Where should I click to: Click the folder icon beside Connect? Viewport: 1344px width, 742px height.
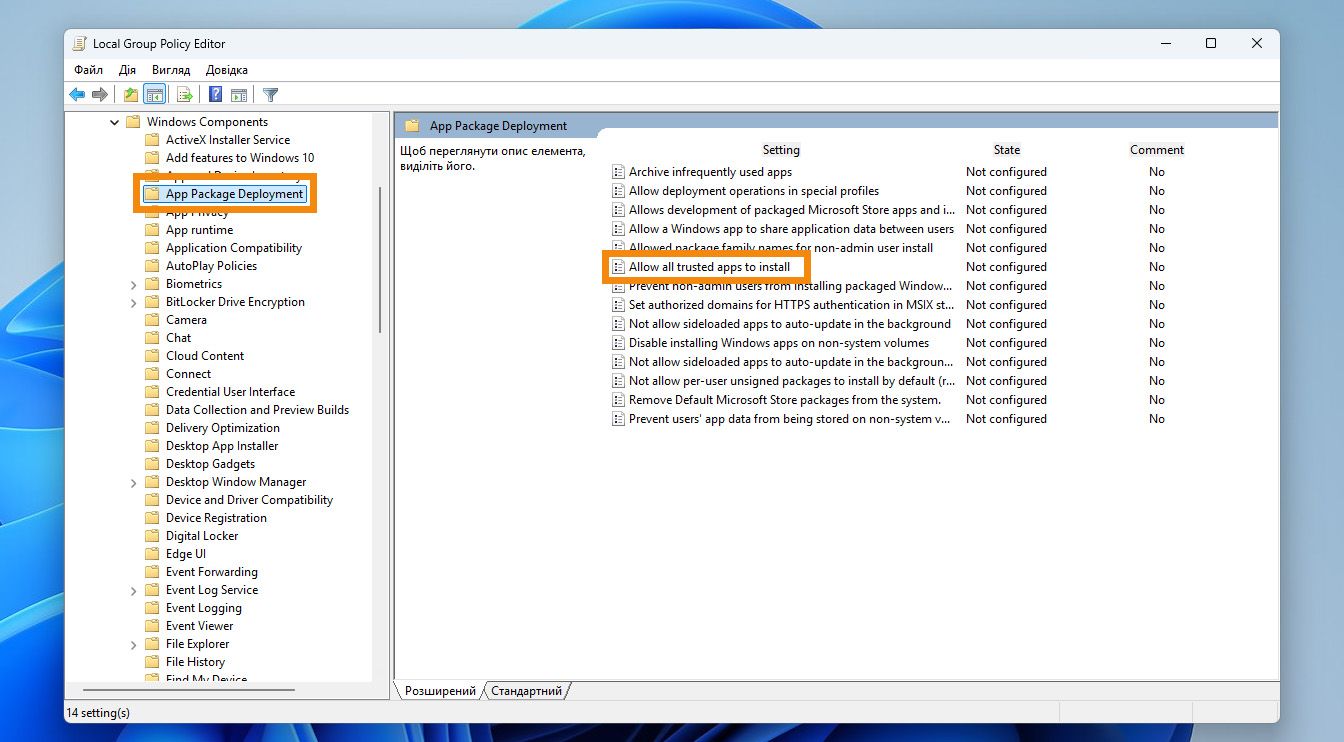152,374
